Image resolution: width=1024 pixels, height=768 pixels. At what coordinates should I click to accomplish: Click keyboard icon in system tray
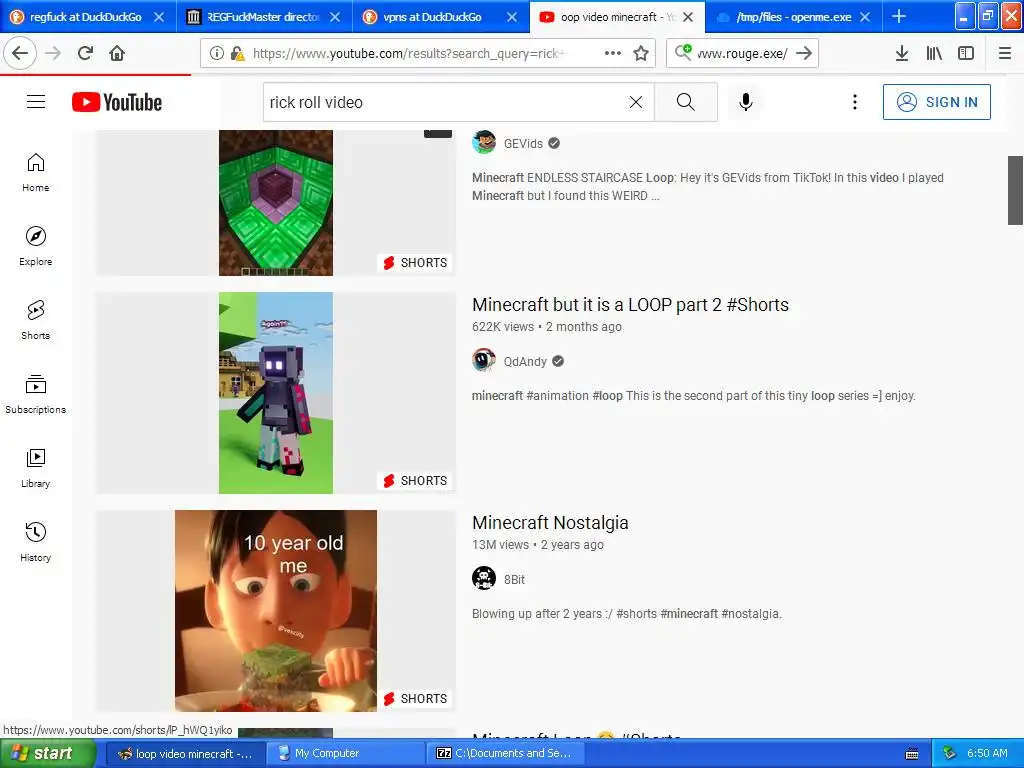pyautogui.click(x=912, y=754)
